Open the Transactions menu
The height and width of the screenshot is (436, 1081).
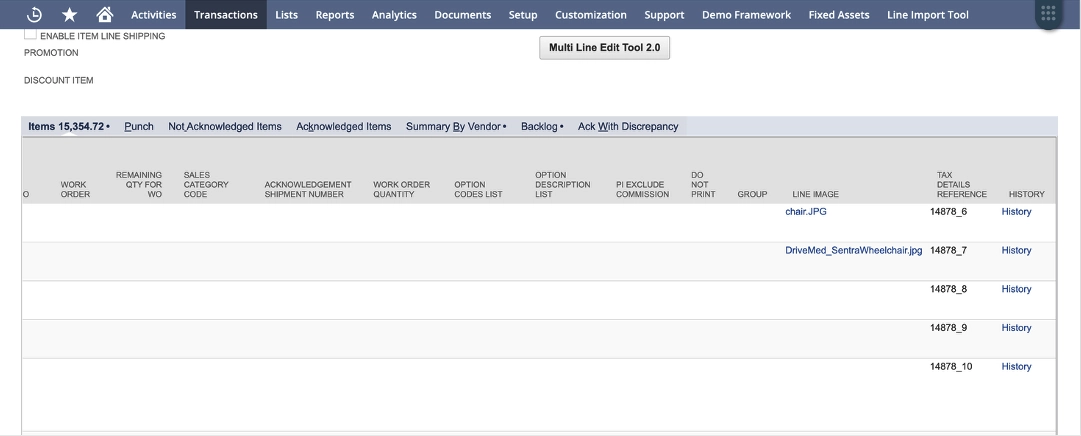(226, 14)
